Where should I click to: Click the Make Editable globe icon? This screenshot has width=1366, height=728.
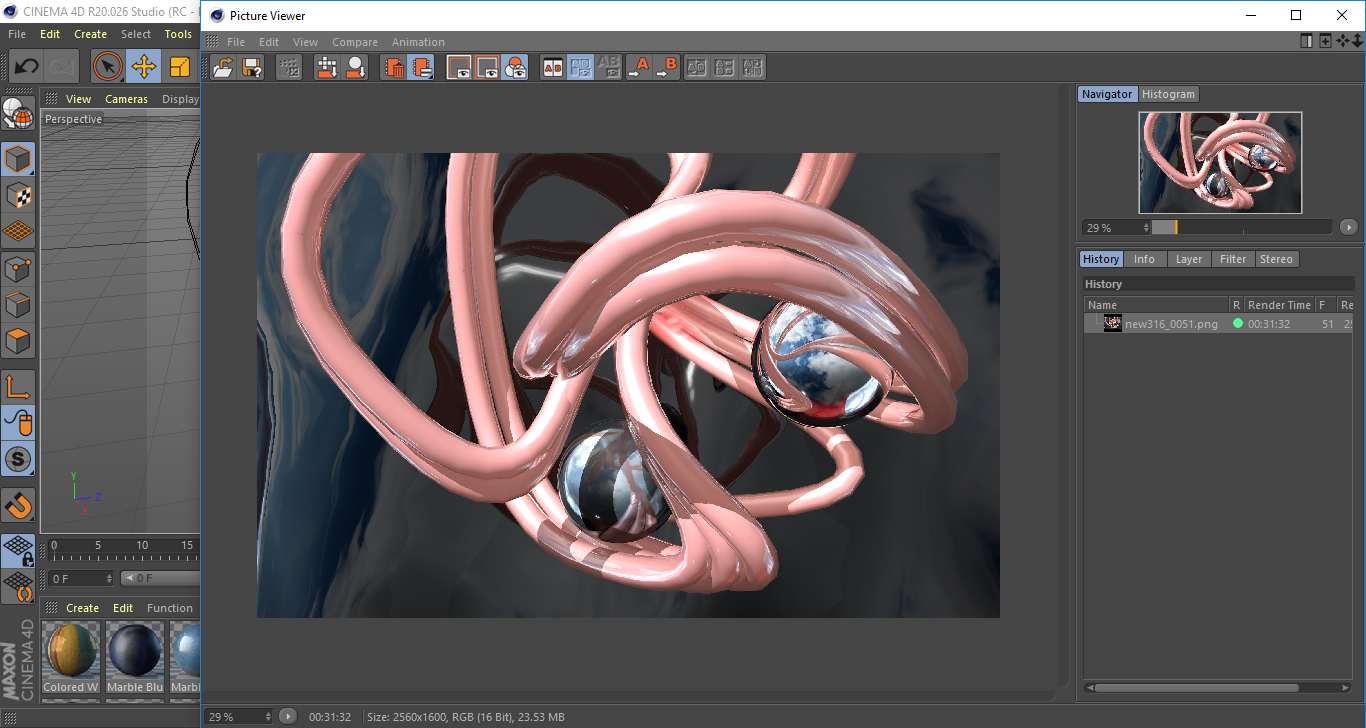point(18,114)
